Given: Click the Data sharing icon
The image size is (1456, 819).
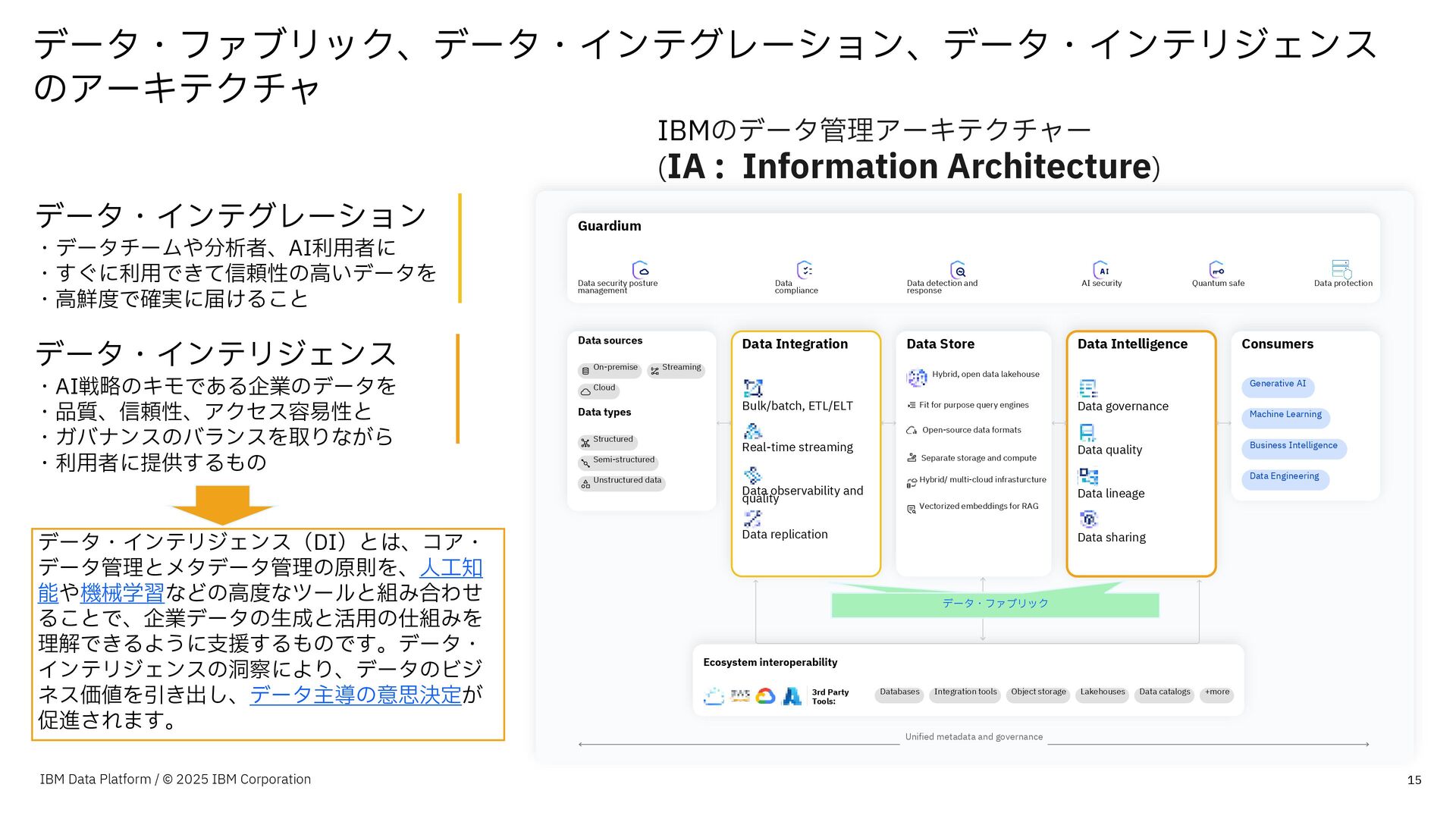Looking at the screenshot, I should (x=1088, y=519).
